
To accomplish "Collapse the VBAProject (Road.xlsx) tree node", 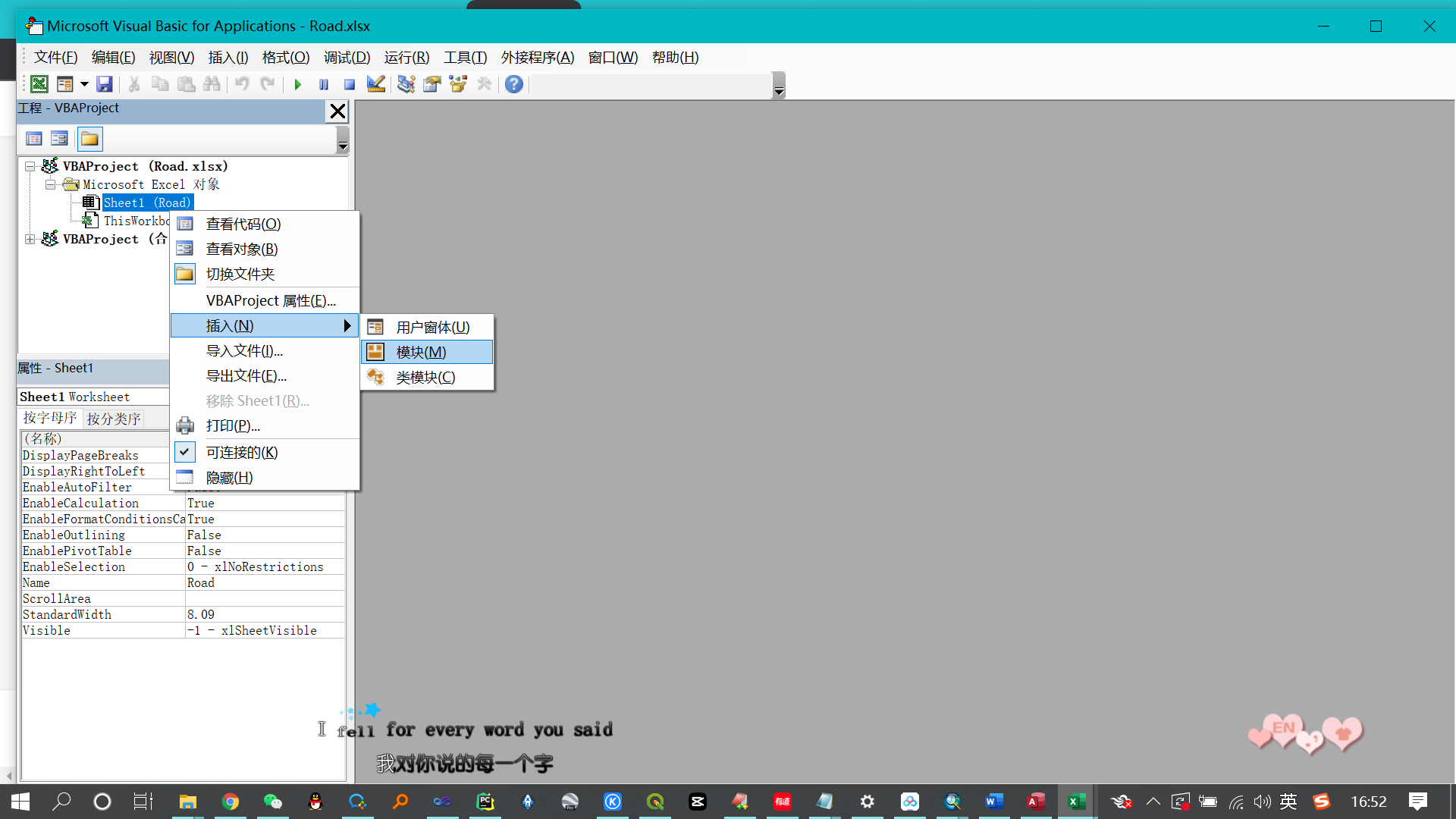I will coord(30,166).
